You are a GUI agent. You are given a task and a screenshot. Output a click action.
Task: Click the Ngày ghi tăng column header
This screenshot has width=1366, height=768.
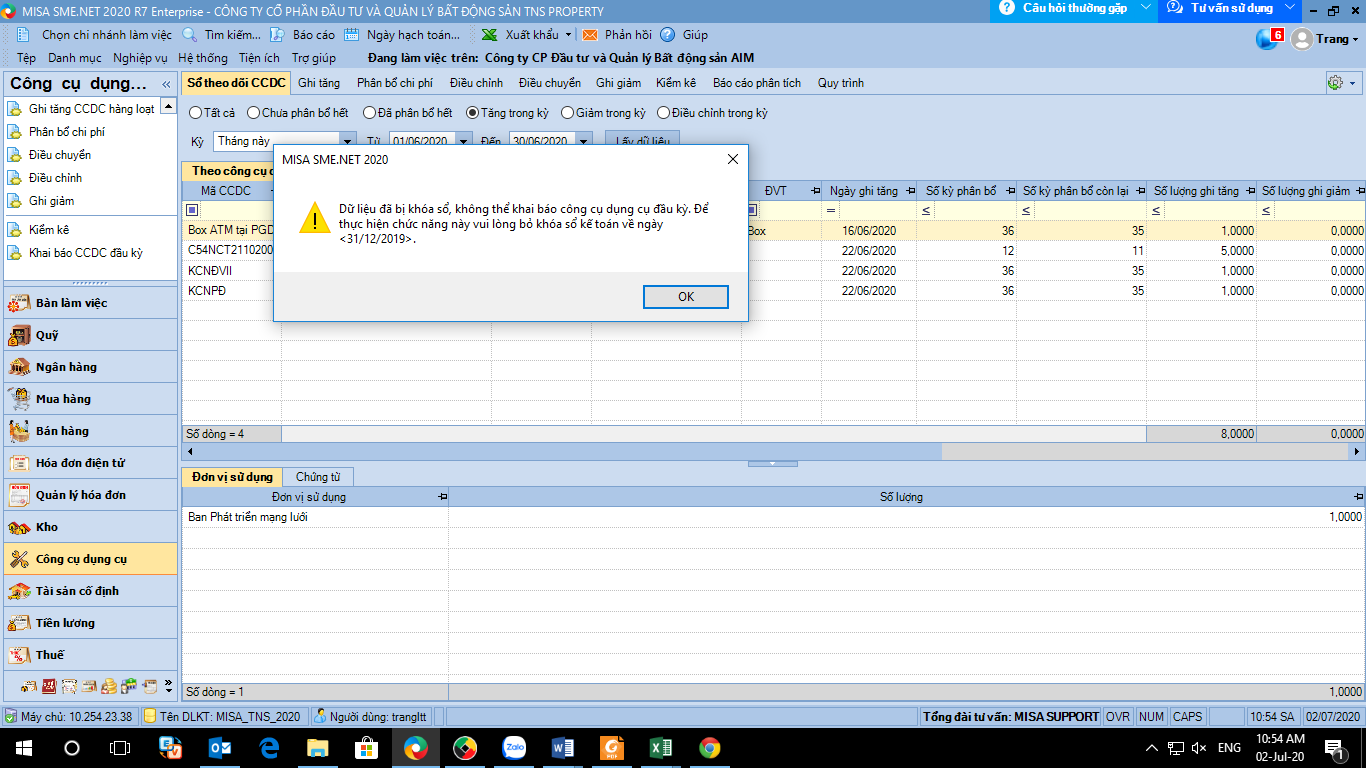pyautogui.click(x=871, y=191)
